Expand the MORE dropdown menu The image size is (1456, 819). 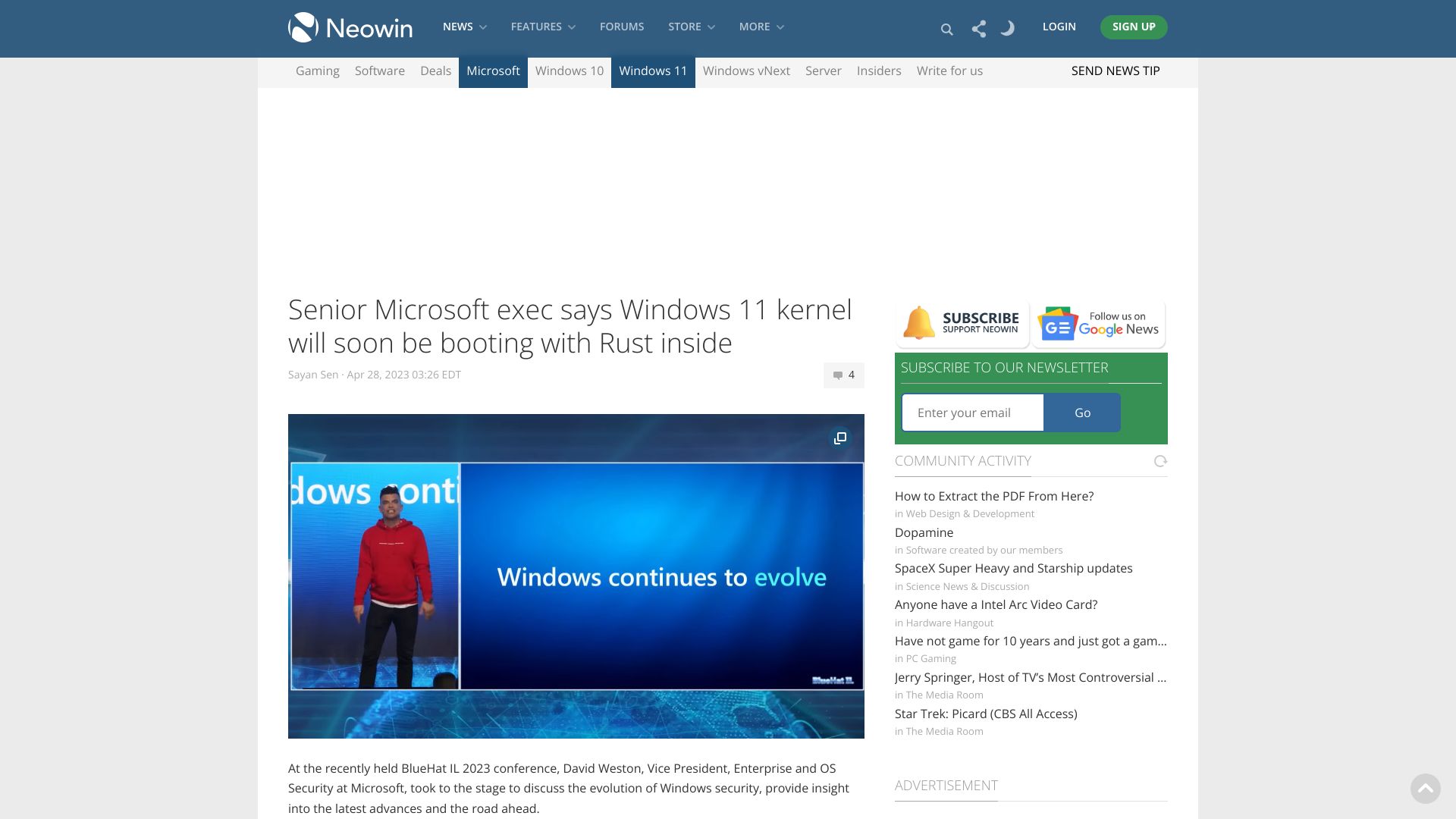761,27
